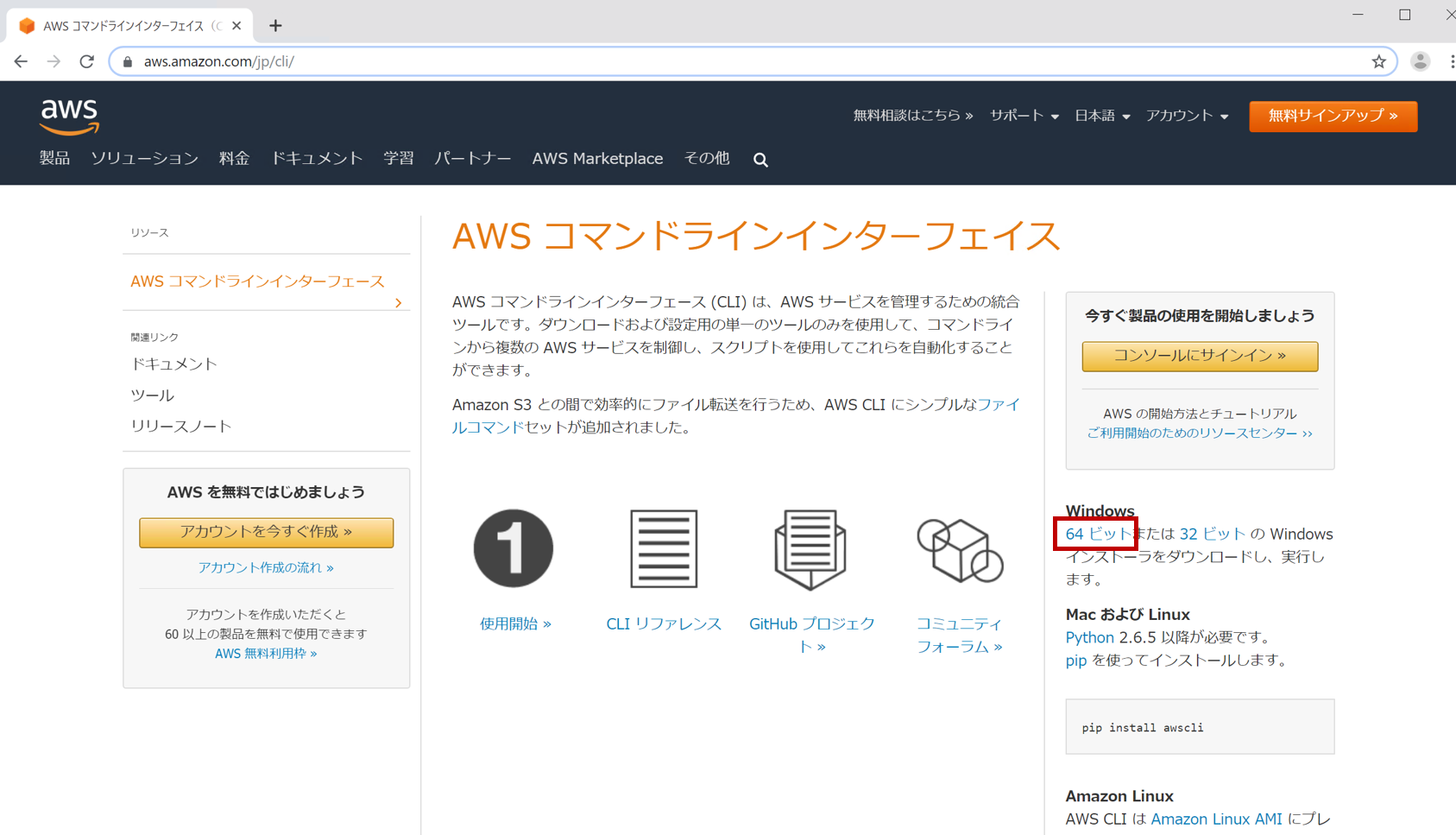Screen dimensions: 1456x835
Task: Expand the 日本語 language dropdown
Action: [x=1102, y=116]
